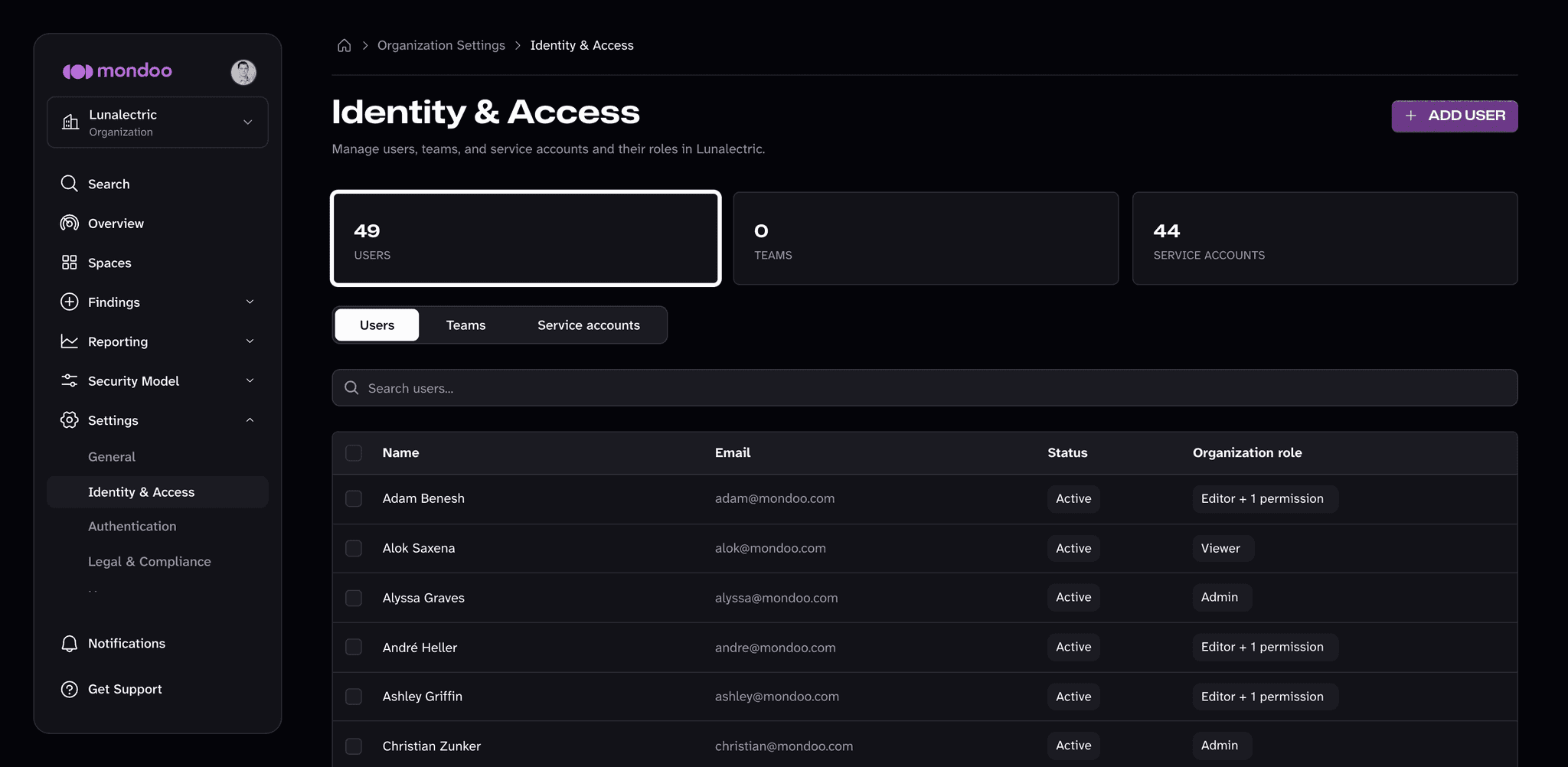
Task: Click the name Alyssa Graves
Action: (423, 598)
